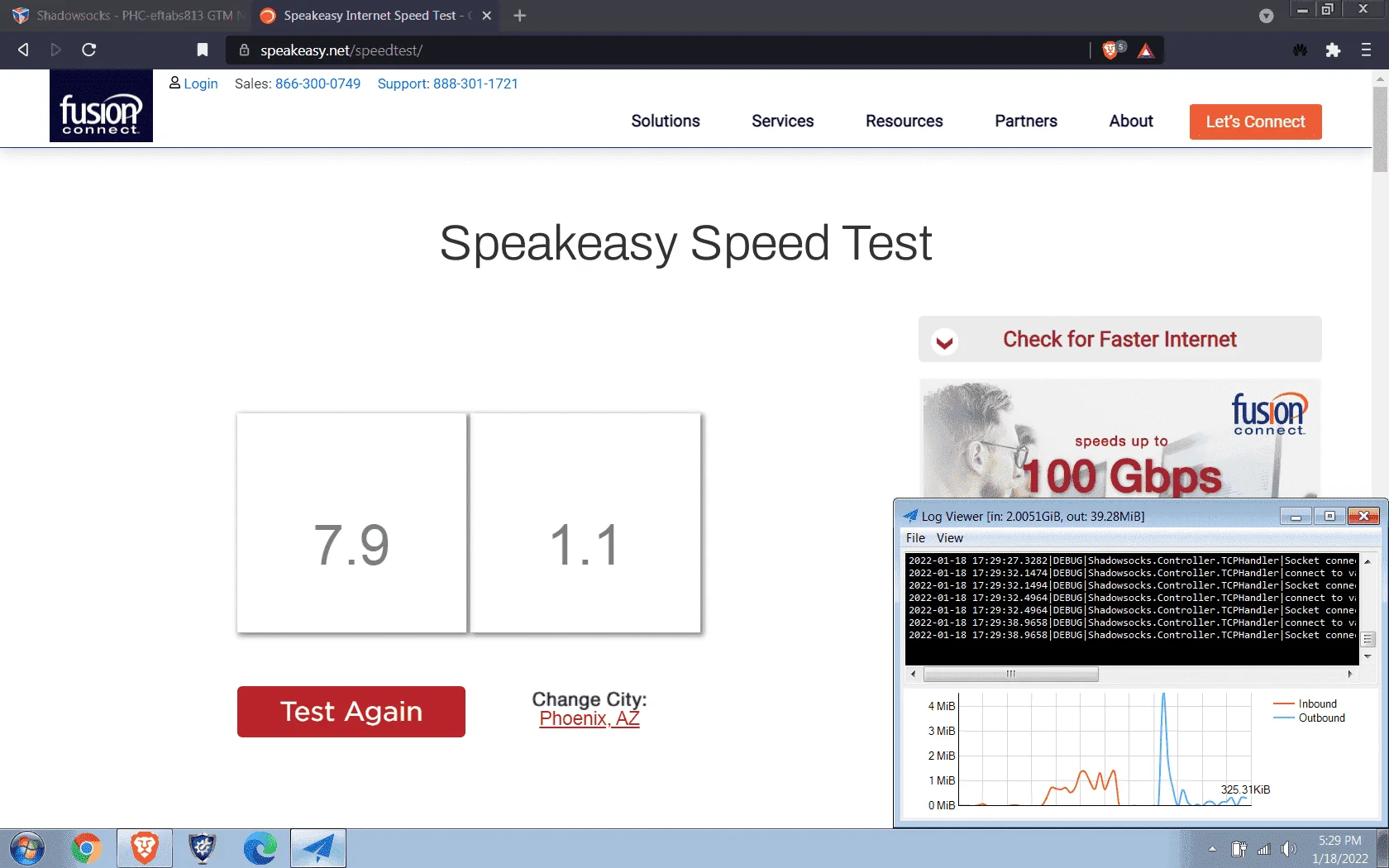
Task: Open the browser hamburger menu
Action: [x=1366, y=50]
